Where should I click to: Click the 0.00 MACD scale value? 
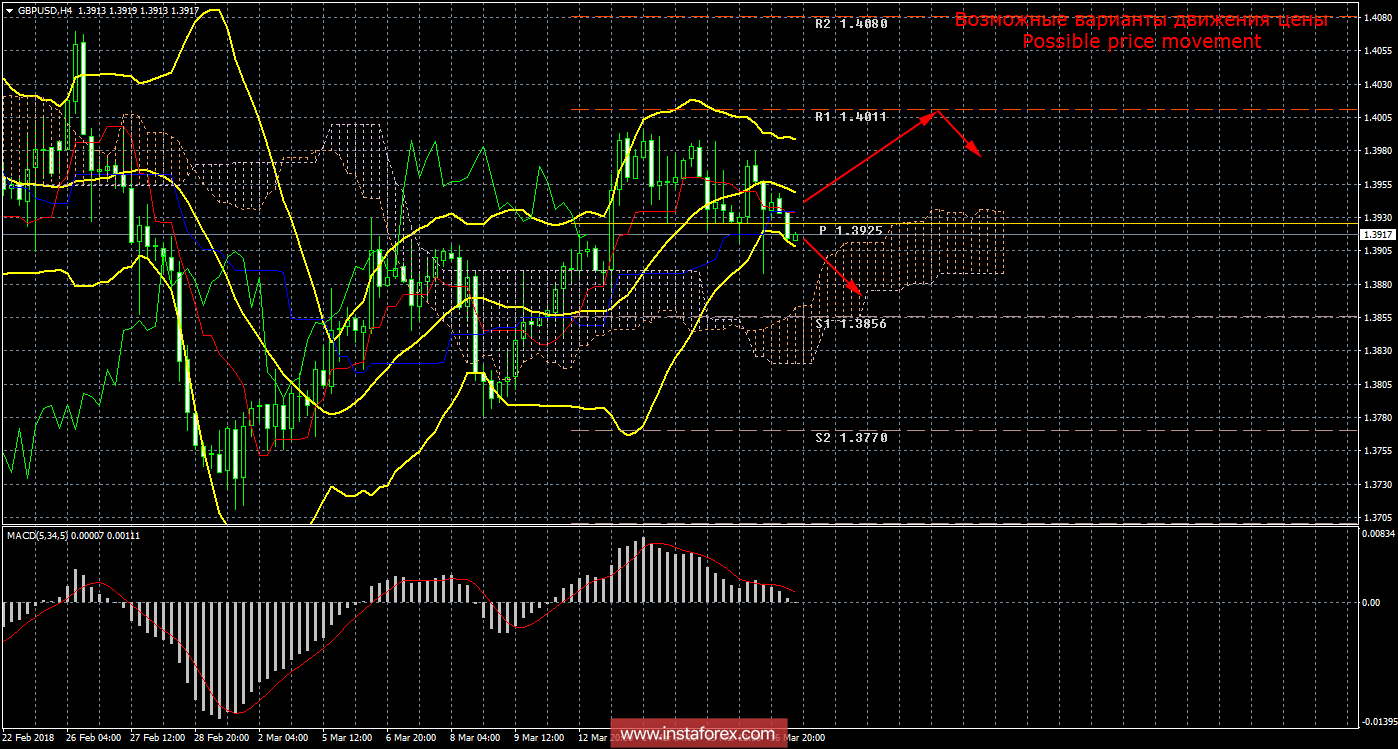pos(1372,603)
